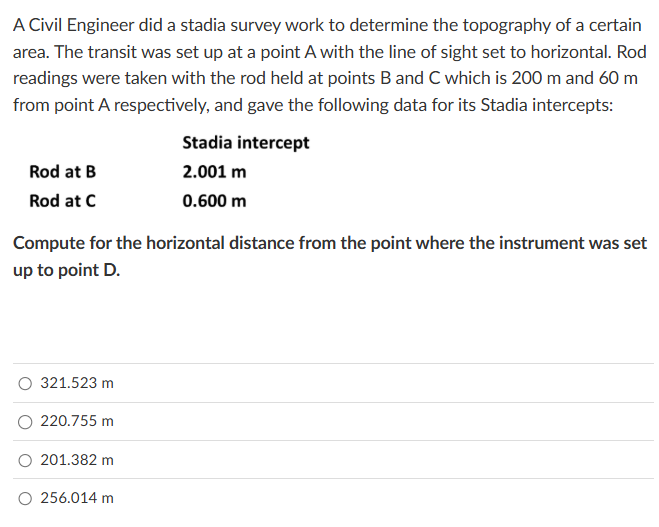Screen dimensions: 659x527
Task: Click the "201.382 m" answer label text
Action: pos(77,460)
